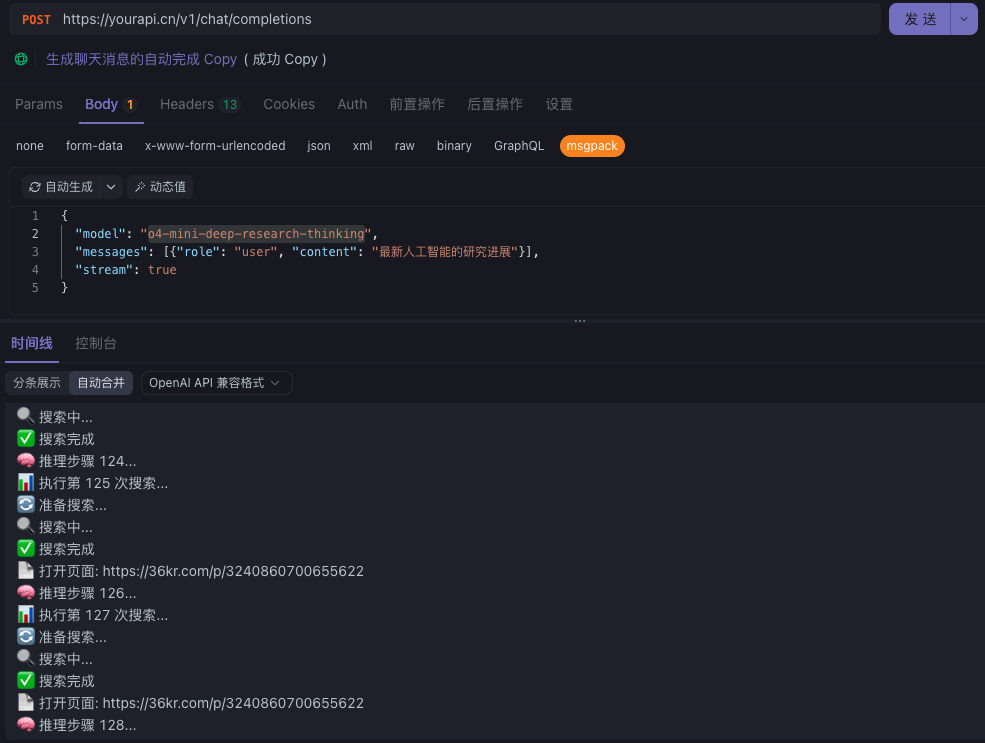Select the json body type
Viewport: 985px width, 743px height.
point(319,146)
